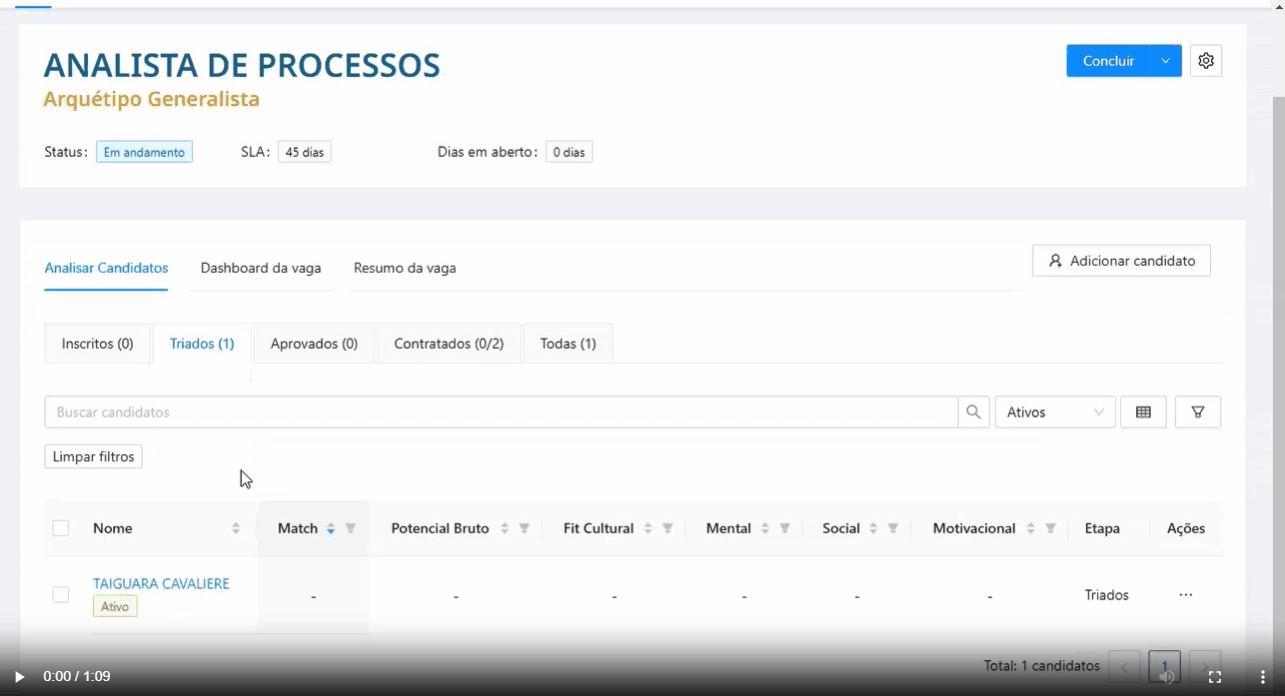Go to previous page arrow

(x=1124, y=666)
